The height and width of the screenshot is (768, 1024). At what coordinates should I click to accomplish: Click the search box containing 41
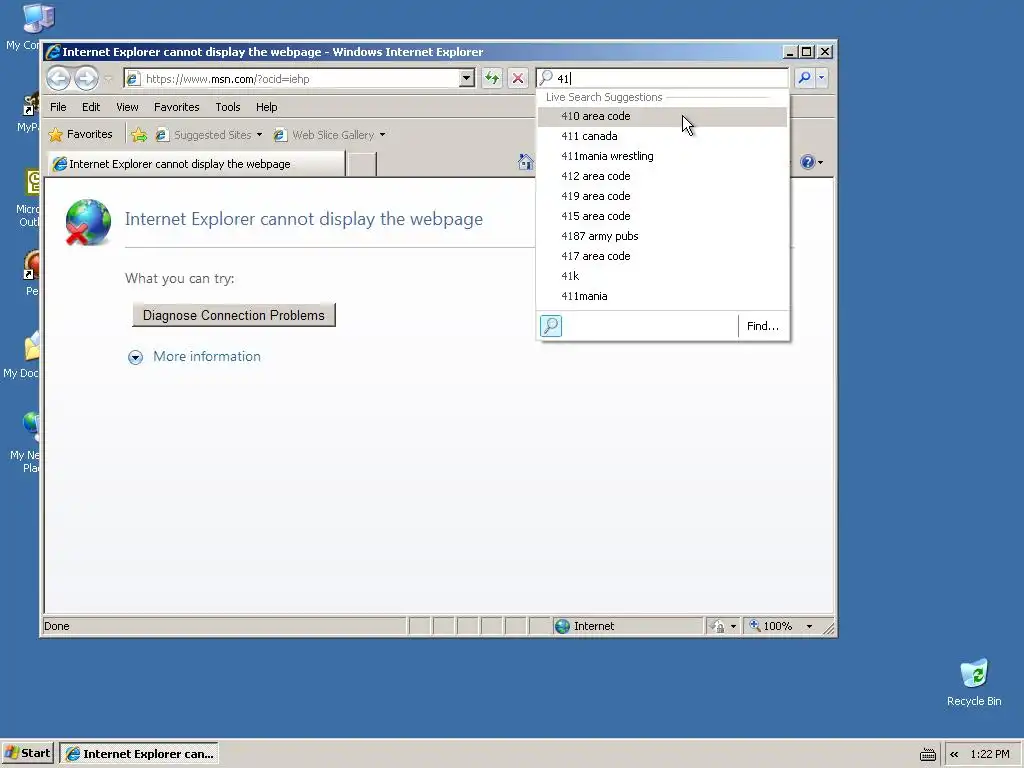click(x=662, y=78)
